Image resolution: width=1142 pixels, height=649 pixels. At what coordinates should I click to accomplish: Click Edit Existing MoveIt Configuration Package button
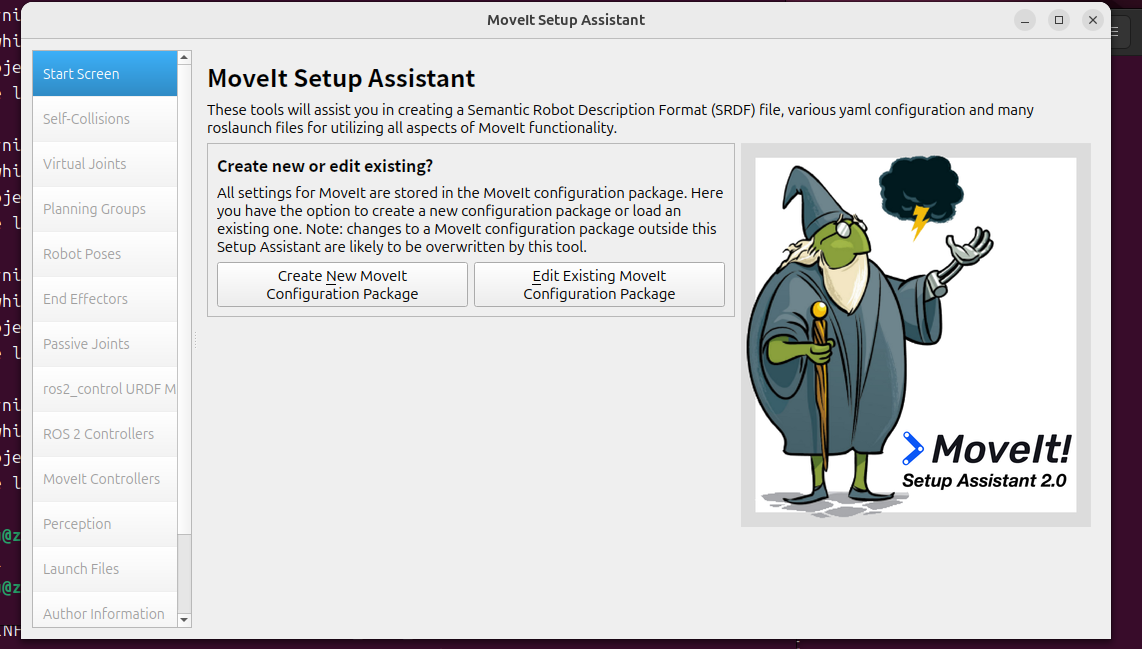coord(599,285)
